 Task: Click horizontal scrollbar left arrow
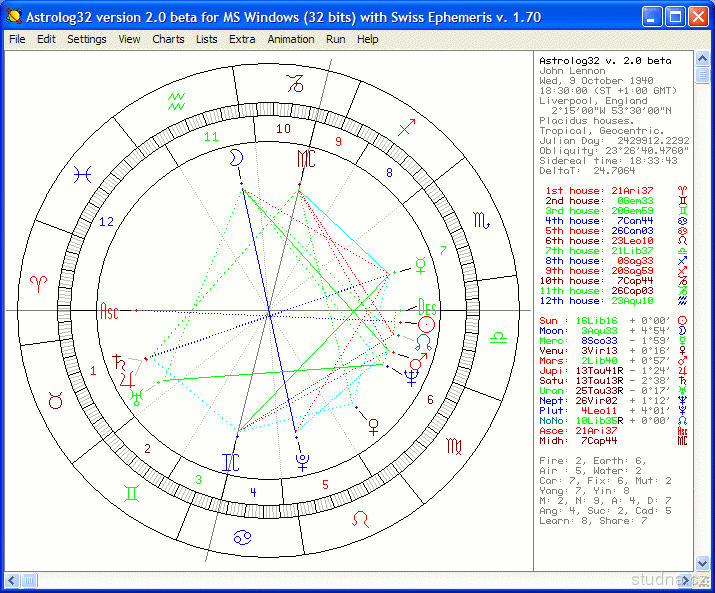(11, 580)
